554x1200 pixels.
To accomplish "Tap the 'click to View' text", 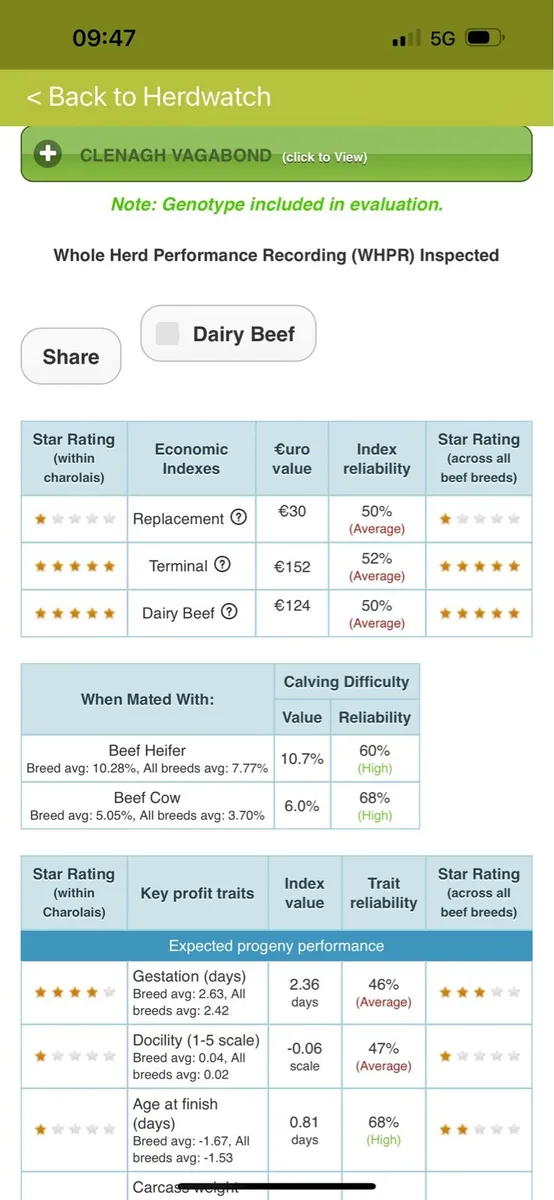I will click(324, 157).
